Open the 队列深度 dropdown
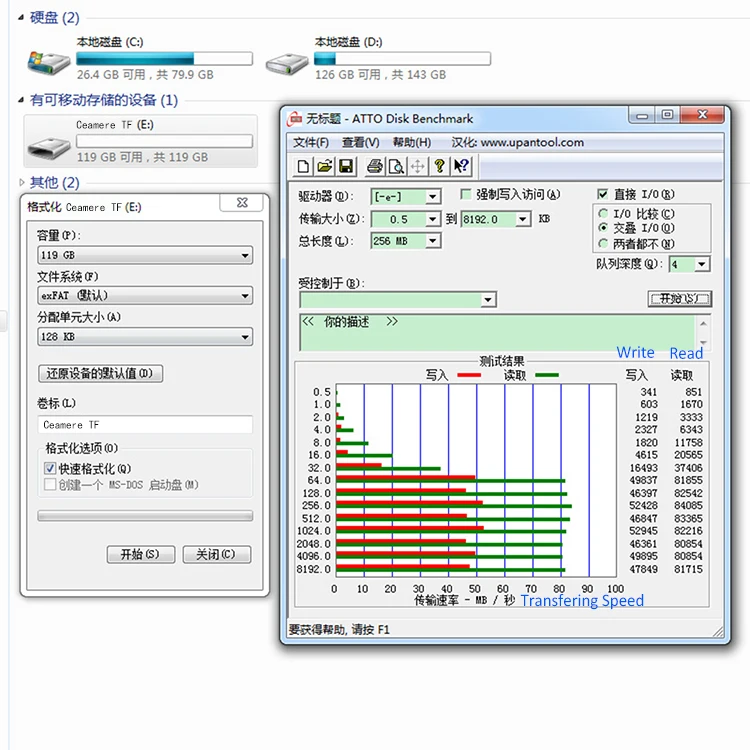 point(702,264)
